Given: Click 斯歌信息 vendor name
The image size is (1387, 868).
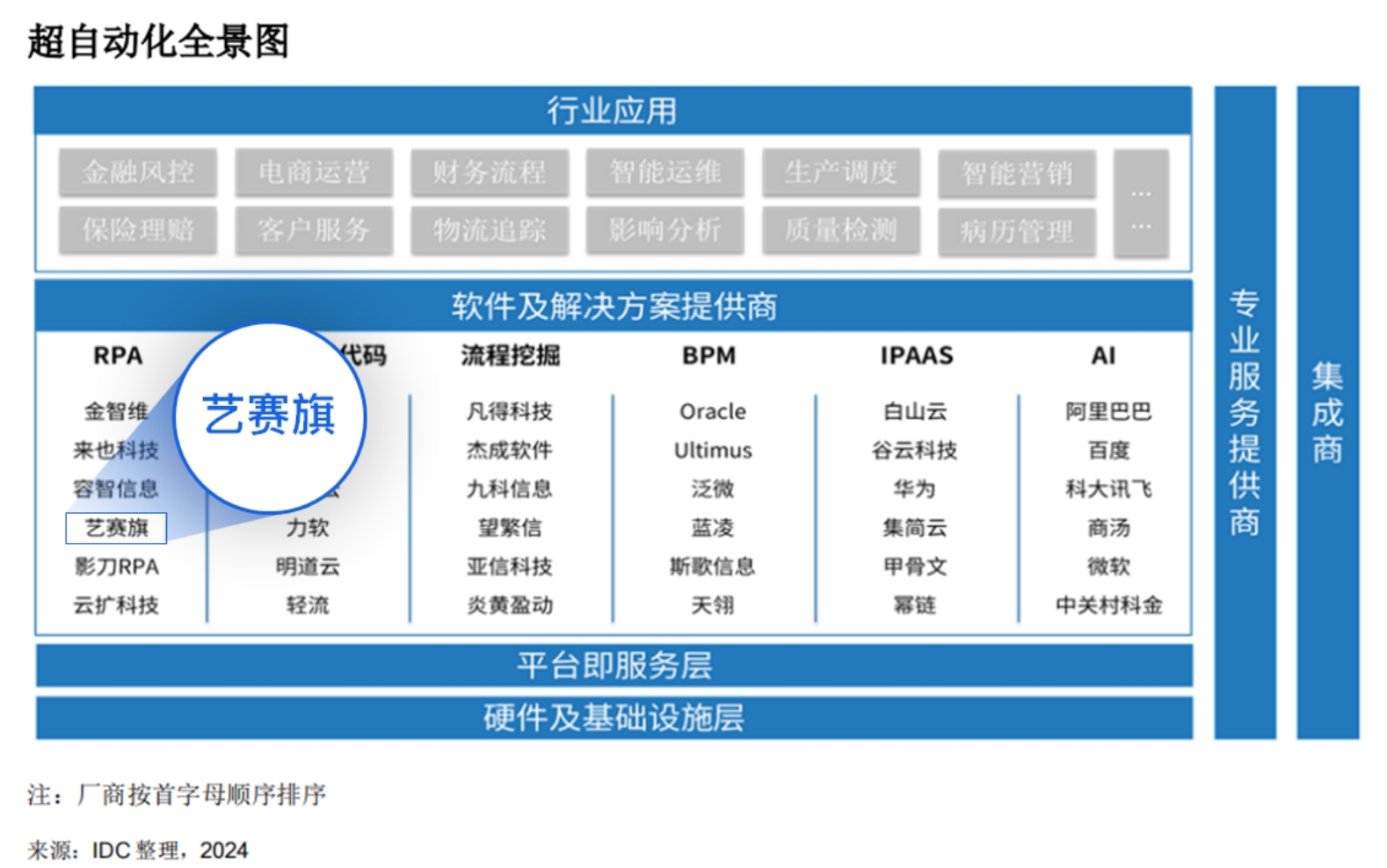Looking at the screenshot, I should [713, 567].
